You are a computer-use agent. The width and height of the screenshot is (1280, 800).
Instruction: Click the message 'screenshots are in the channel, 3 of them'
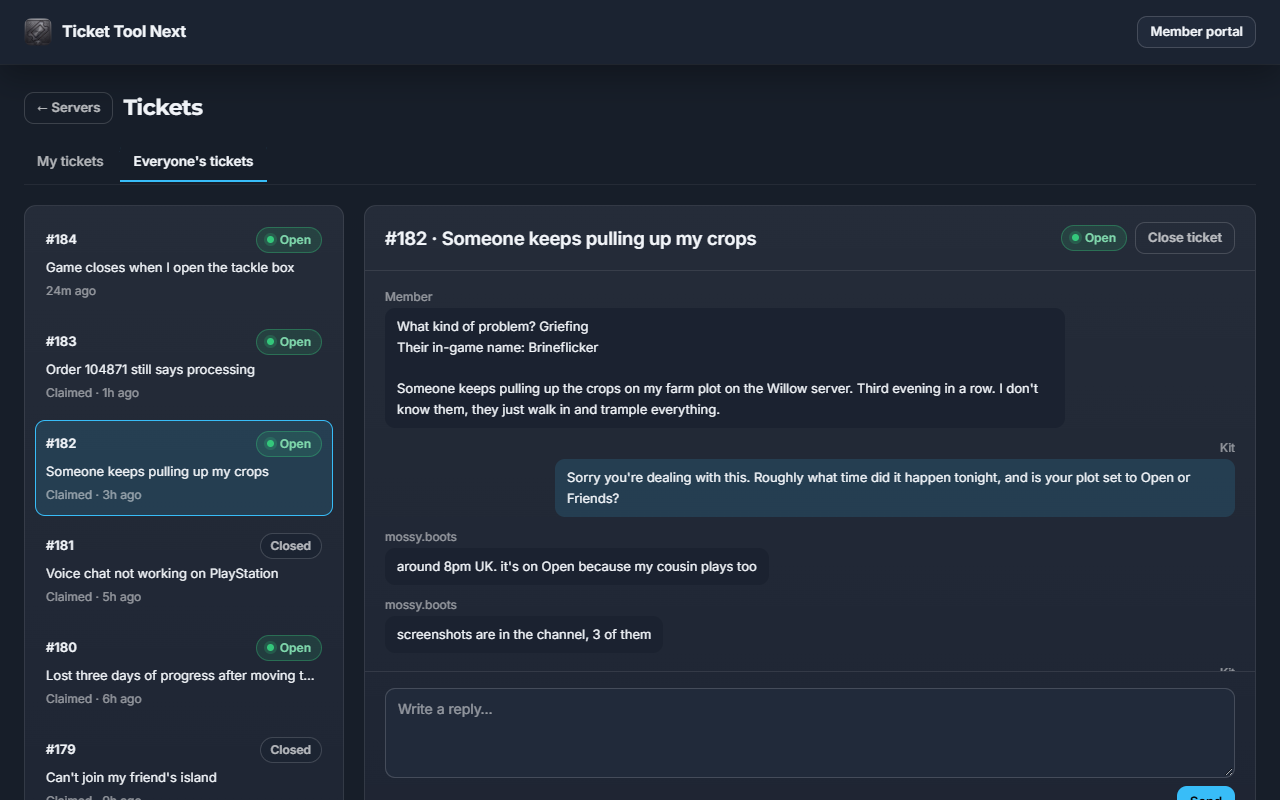pos(524,634)
